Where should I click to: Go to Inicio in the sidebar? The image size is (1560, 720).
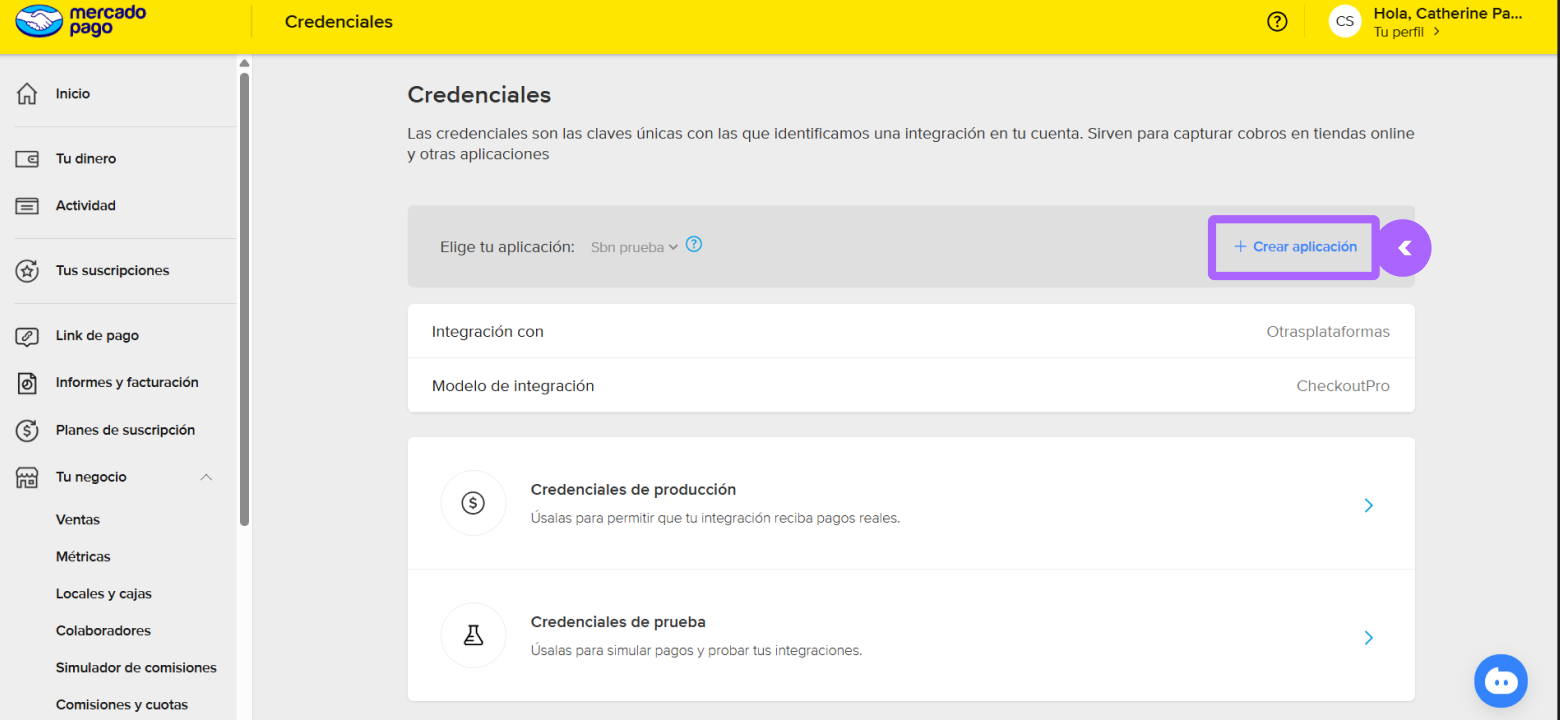click(x=73, y=94)
